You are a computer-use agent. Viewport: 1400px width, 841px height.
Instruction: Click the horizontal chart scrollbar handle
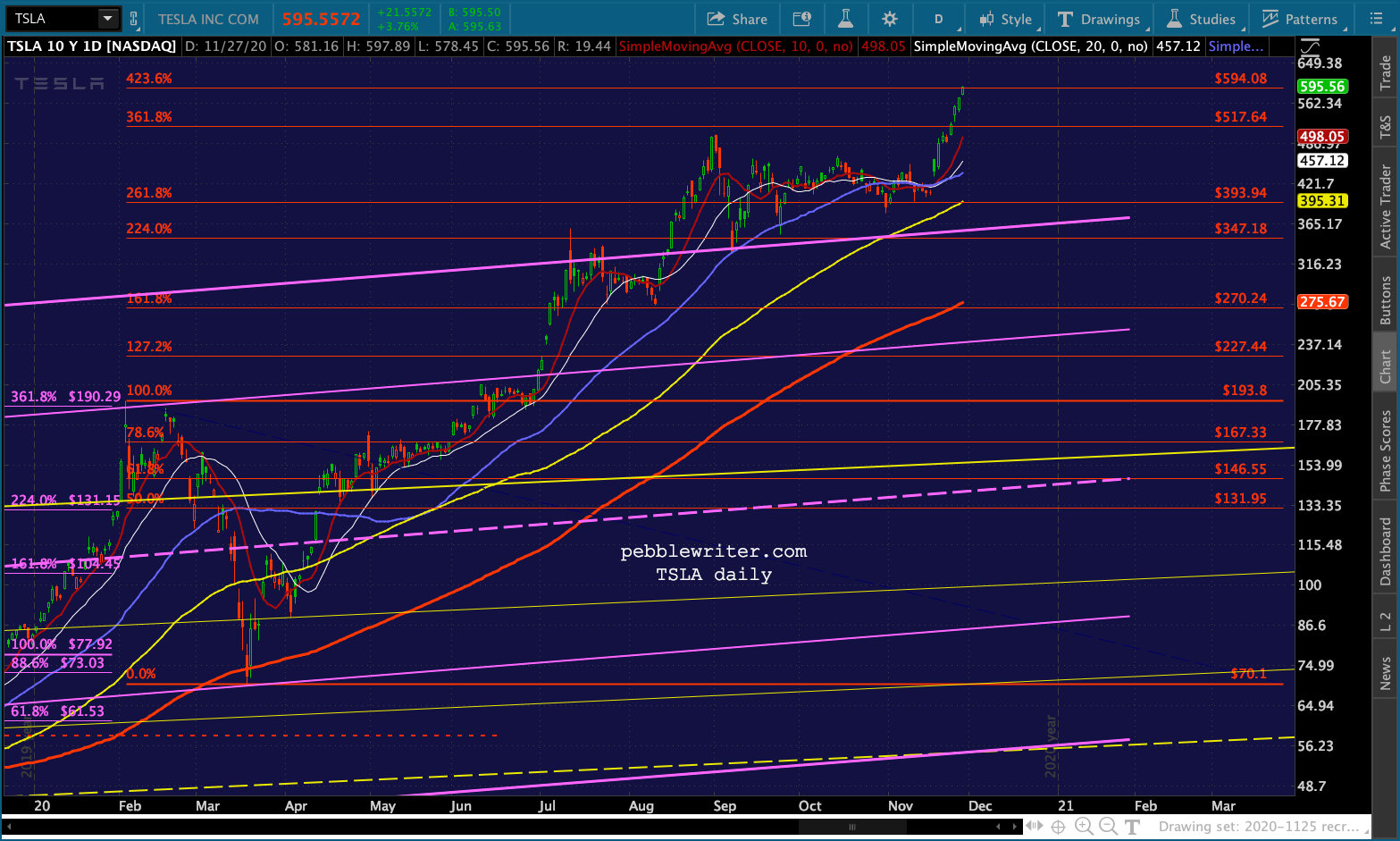click(851, 827)
